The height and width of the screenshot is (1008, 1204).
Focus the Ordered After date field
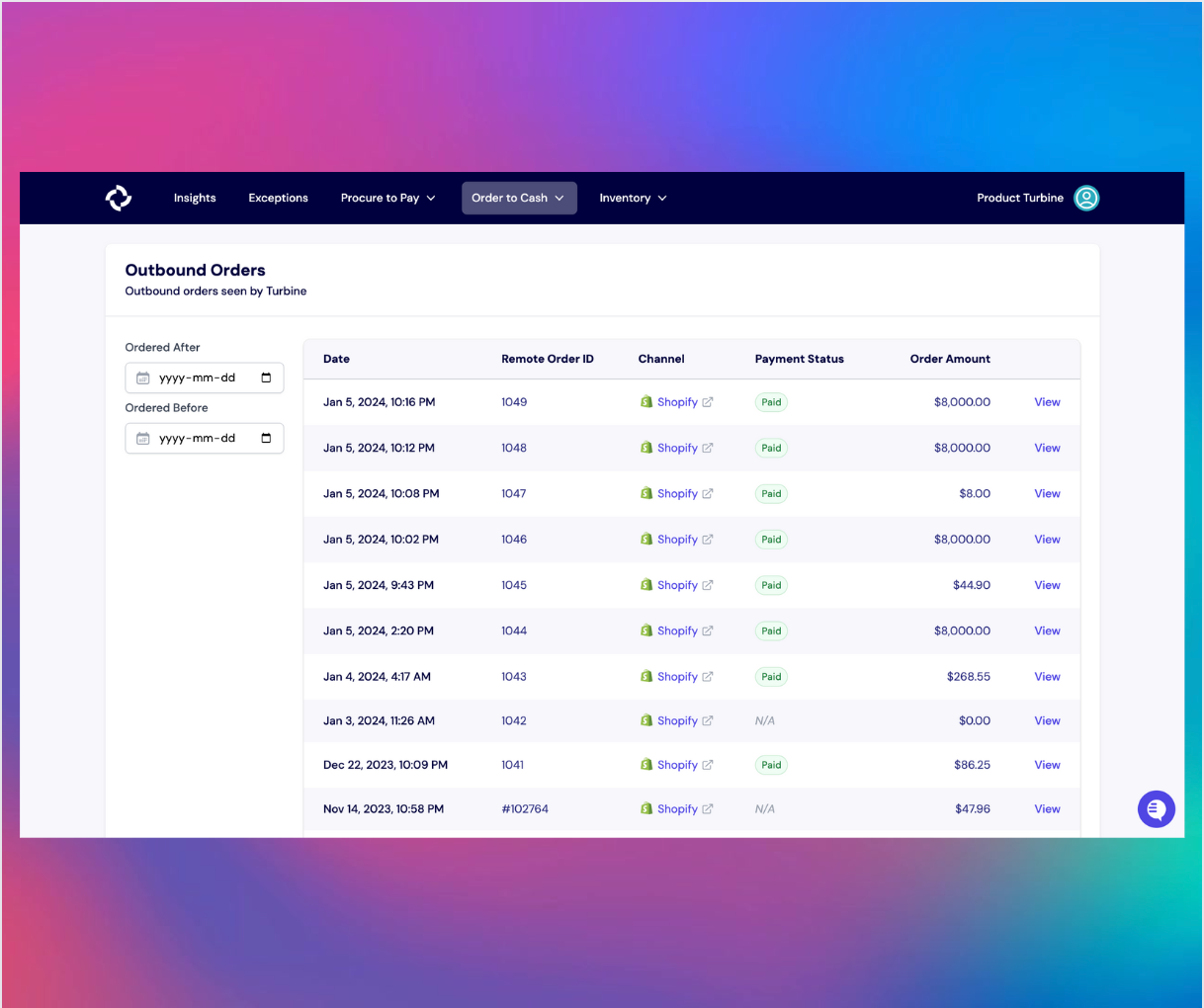point(198,378)
